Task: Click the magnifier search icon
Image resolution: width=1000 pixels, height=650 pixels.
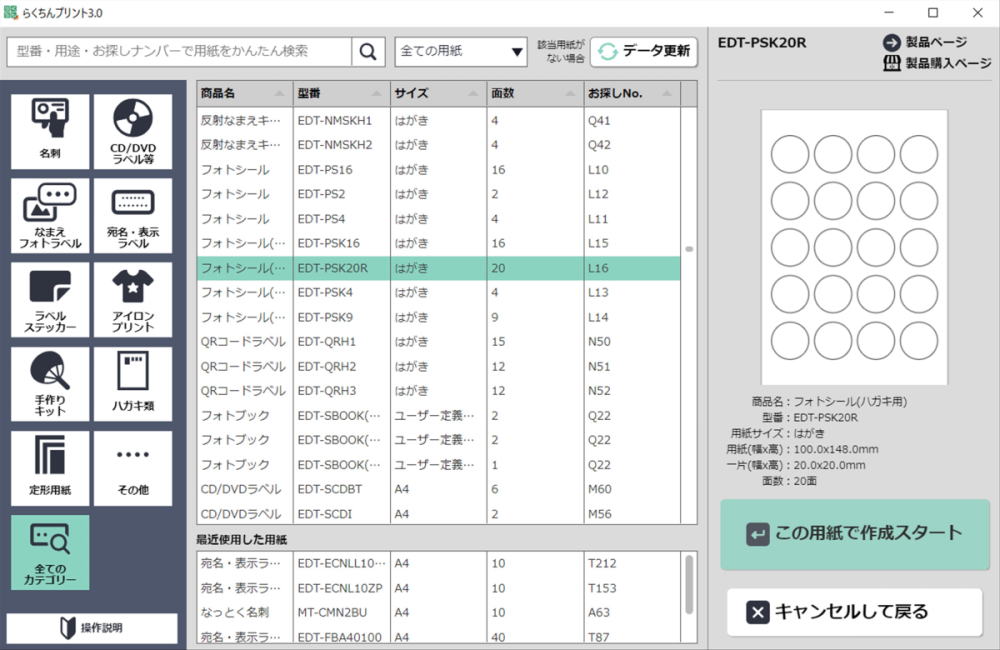Action: click(368, 51)
